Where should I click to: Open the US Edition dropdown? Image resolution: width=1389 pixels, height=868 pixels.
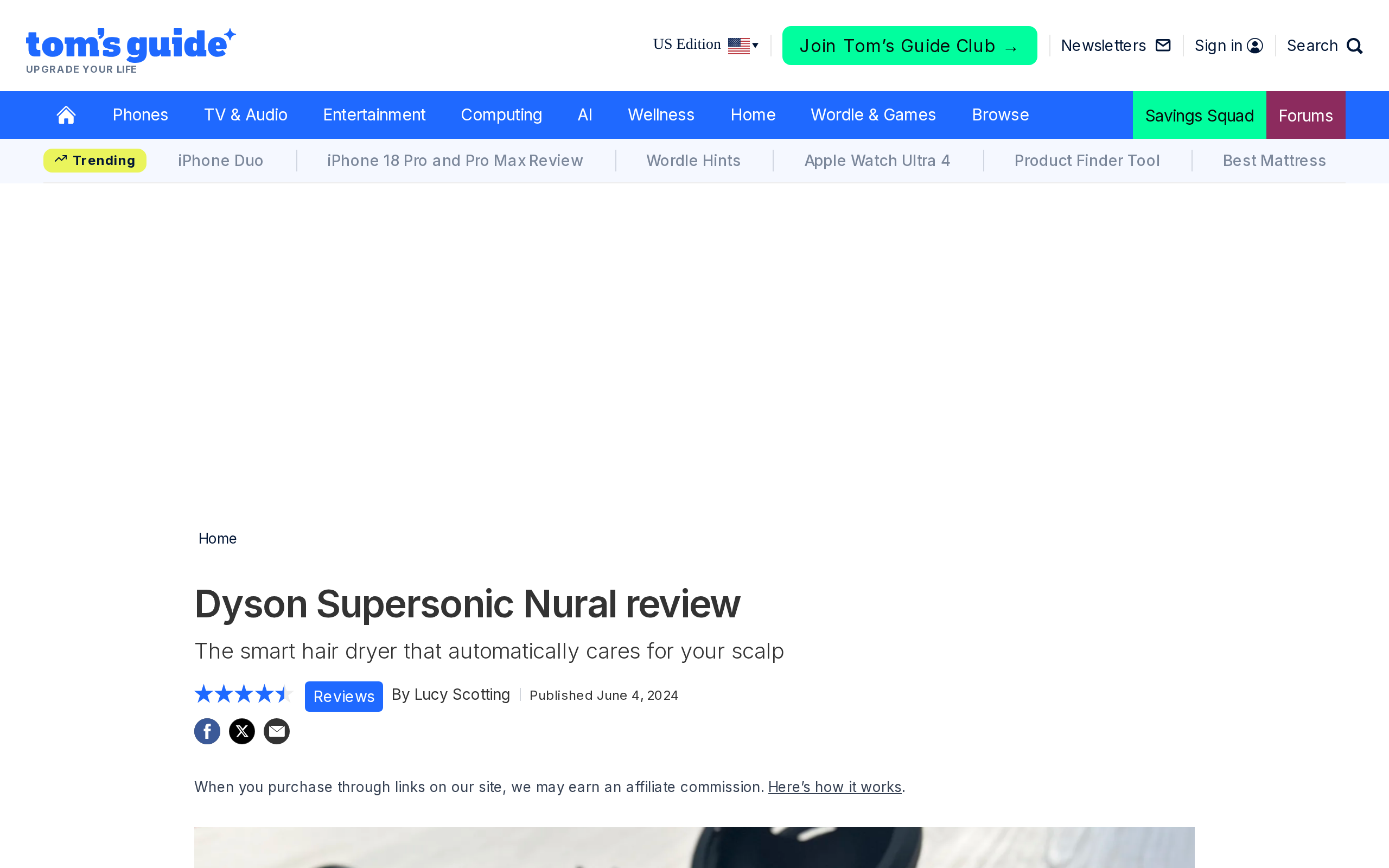(706, 45)
